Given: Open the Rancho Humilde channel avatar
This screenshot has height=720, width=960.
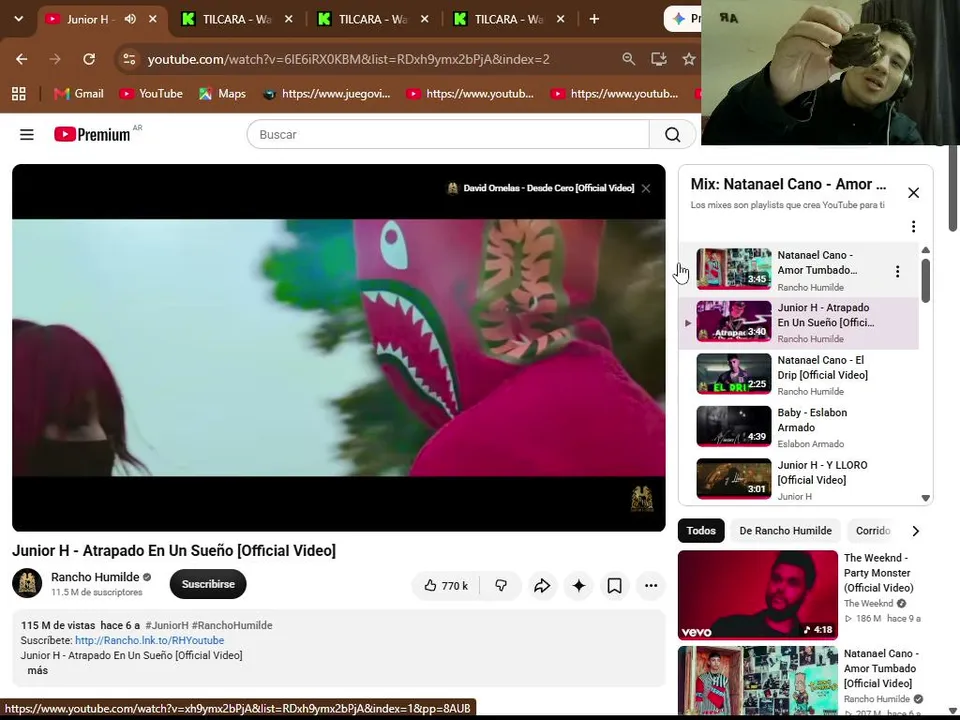Looking at the screenshot, I should [x=27, y=583].
